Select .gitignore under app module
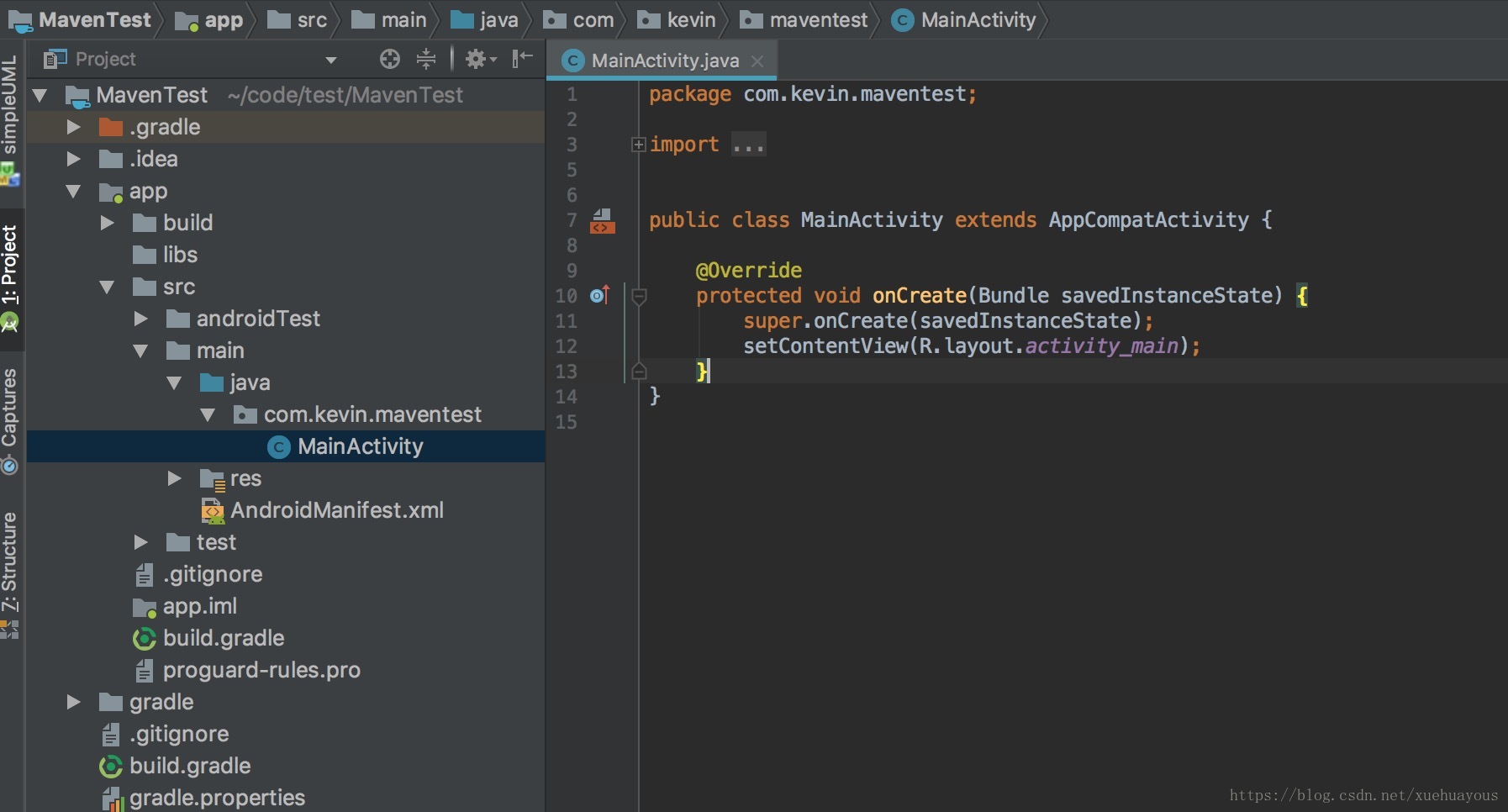 [213, 574]
